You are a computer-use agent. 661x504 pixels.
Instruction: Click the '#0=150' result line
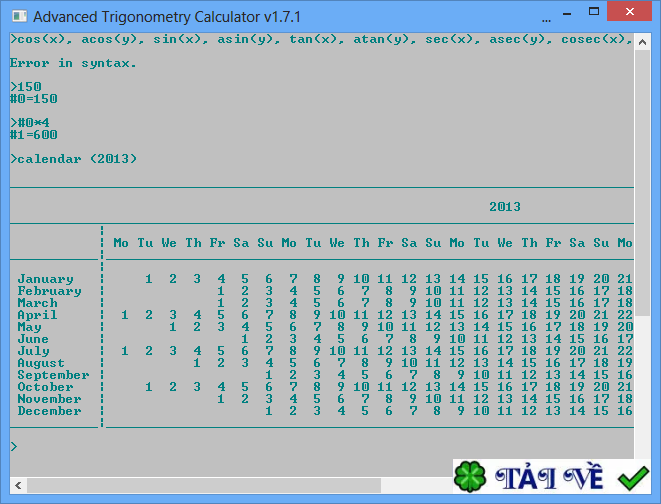click(34, 99)
